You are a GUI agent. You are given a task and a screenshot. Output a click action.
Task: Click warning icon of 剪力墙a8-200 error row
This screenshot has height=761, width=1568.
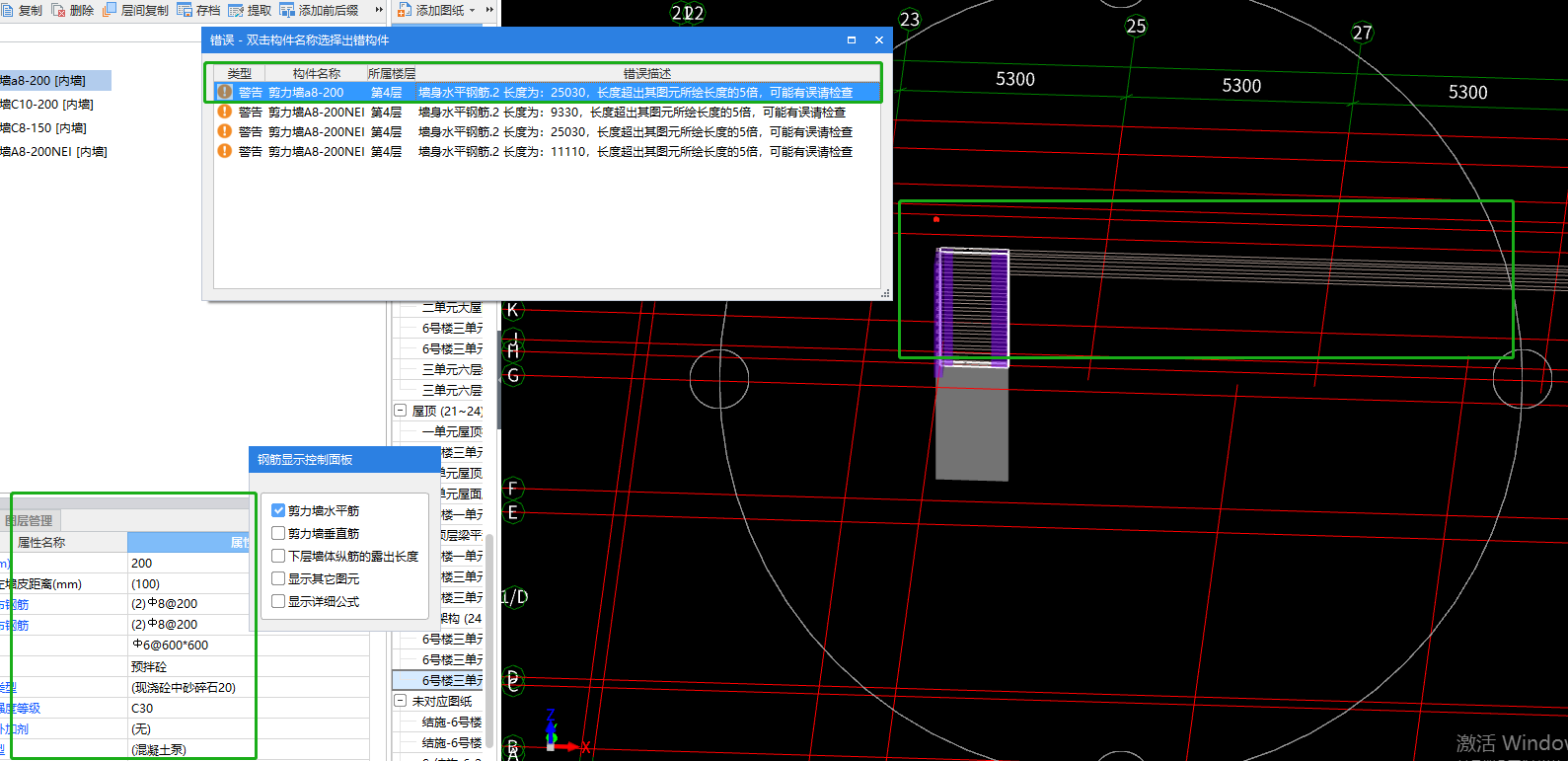click(225, 92)
